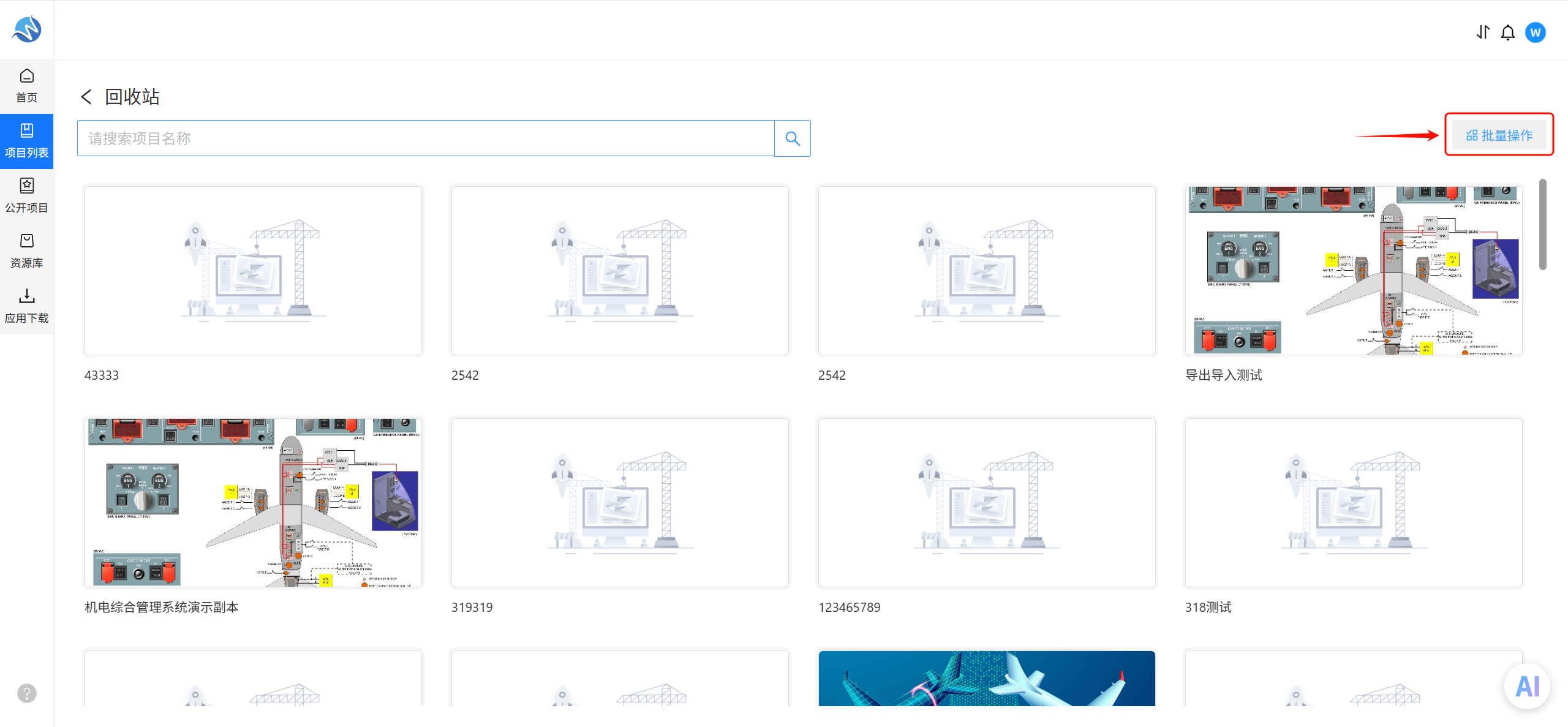Select the 导出导入测试 project thumbnail

(1354, 271)
